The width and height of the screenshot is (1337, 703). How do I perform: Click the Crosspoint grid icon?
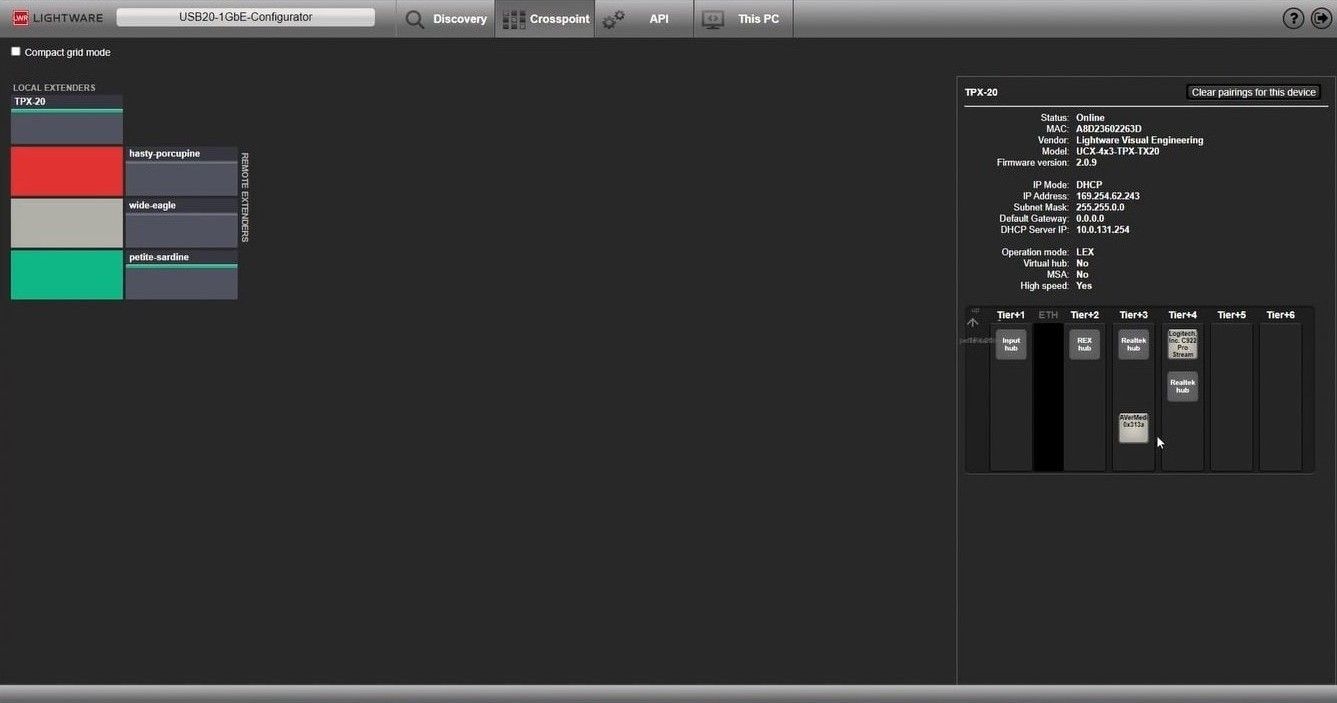[514, 19]
